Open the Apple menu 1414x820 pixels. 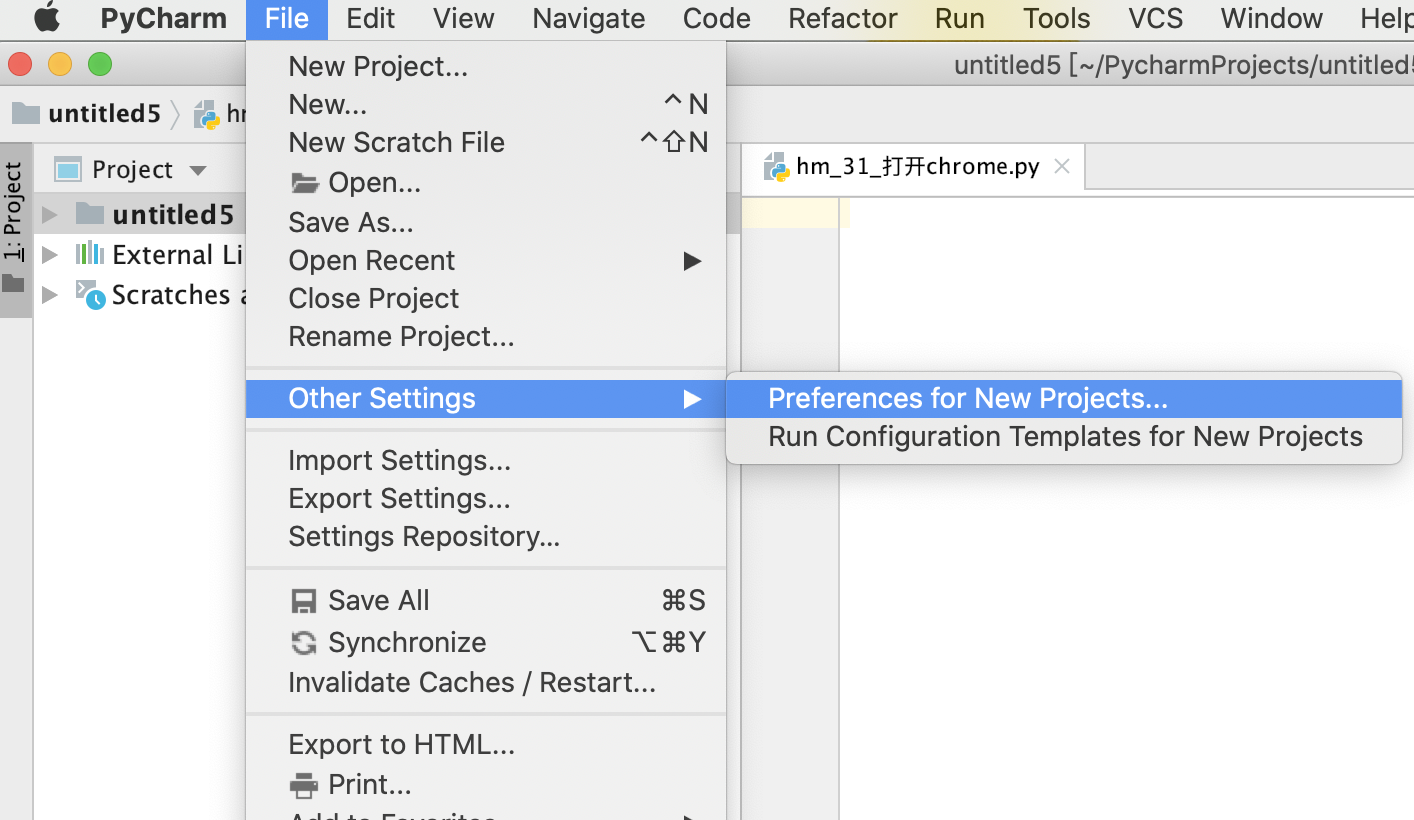point(47,18)
